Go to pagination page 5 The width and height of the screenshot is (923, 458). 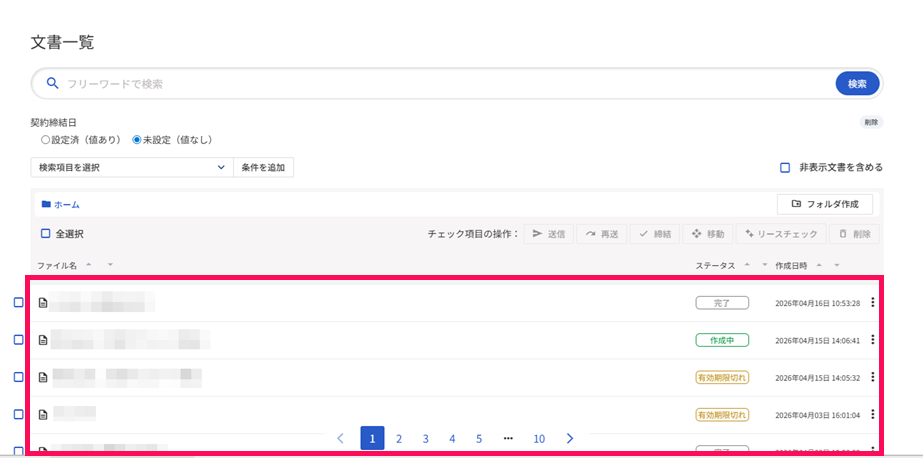click(x=479, y=439)
